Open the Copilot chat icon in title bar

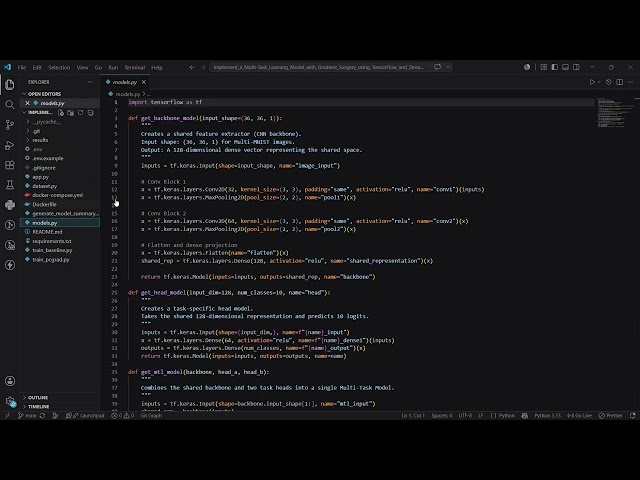tap(438, 67)
